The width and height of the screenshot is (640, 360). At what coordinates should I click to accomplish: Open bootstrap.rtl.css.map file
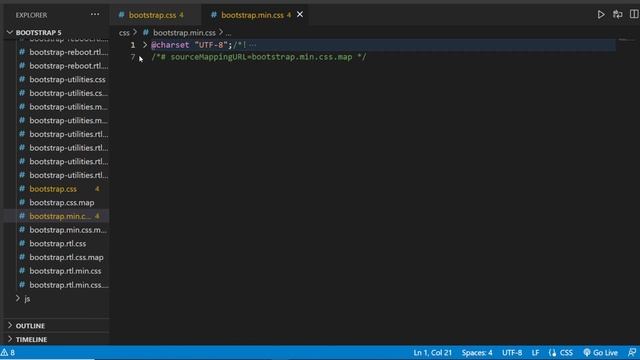tap(66, 257)
